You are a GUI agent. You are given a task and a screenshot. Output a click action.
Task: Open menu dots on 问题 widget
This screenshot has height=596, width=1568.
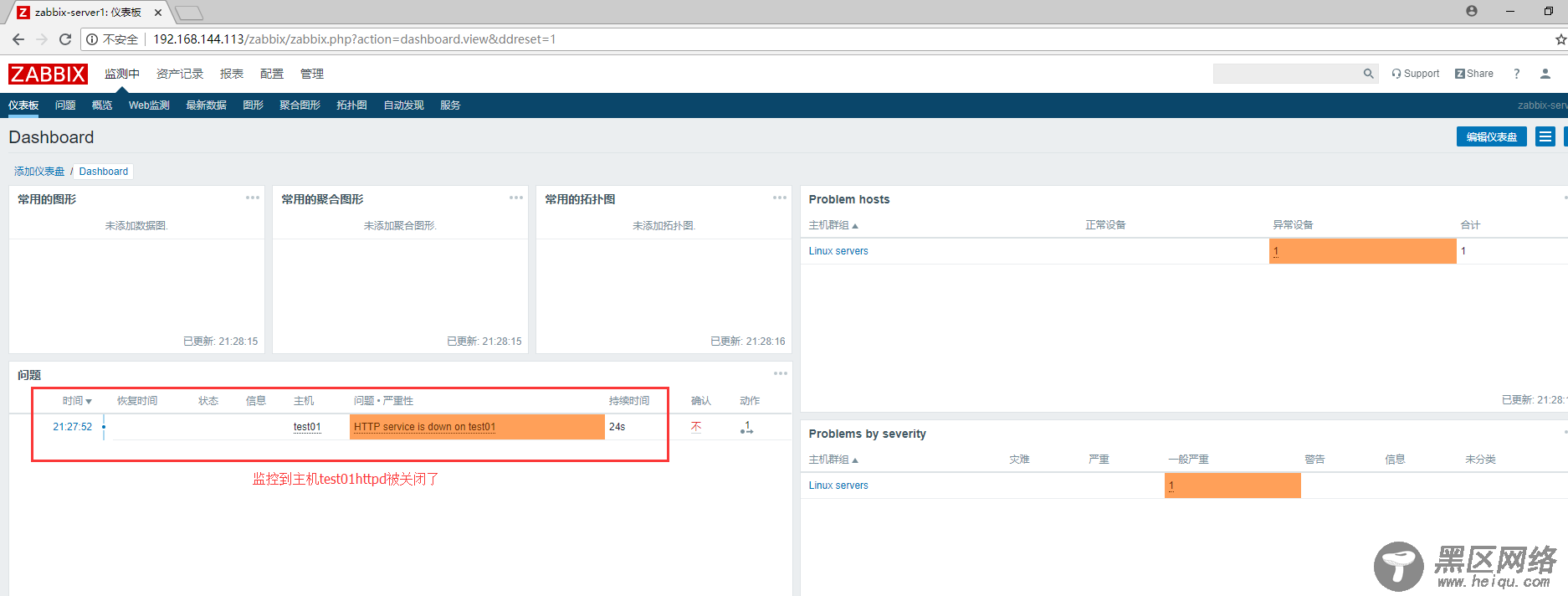tap(781, 373)
